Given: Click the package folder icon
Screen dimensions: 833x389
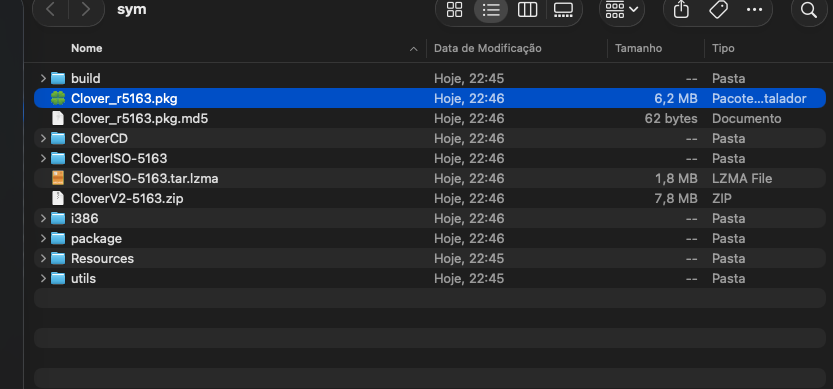Looking at the screenshot, I should (58, 239).
